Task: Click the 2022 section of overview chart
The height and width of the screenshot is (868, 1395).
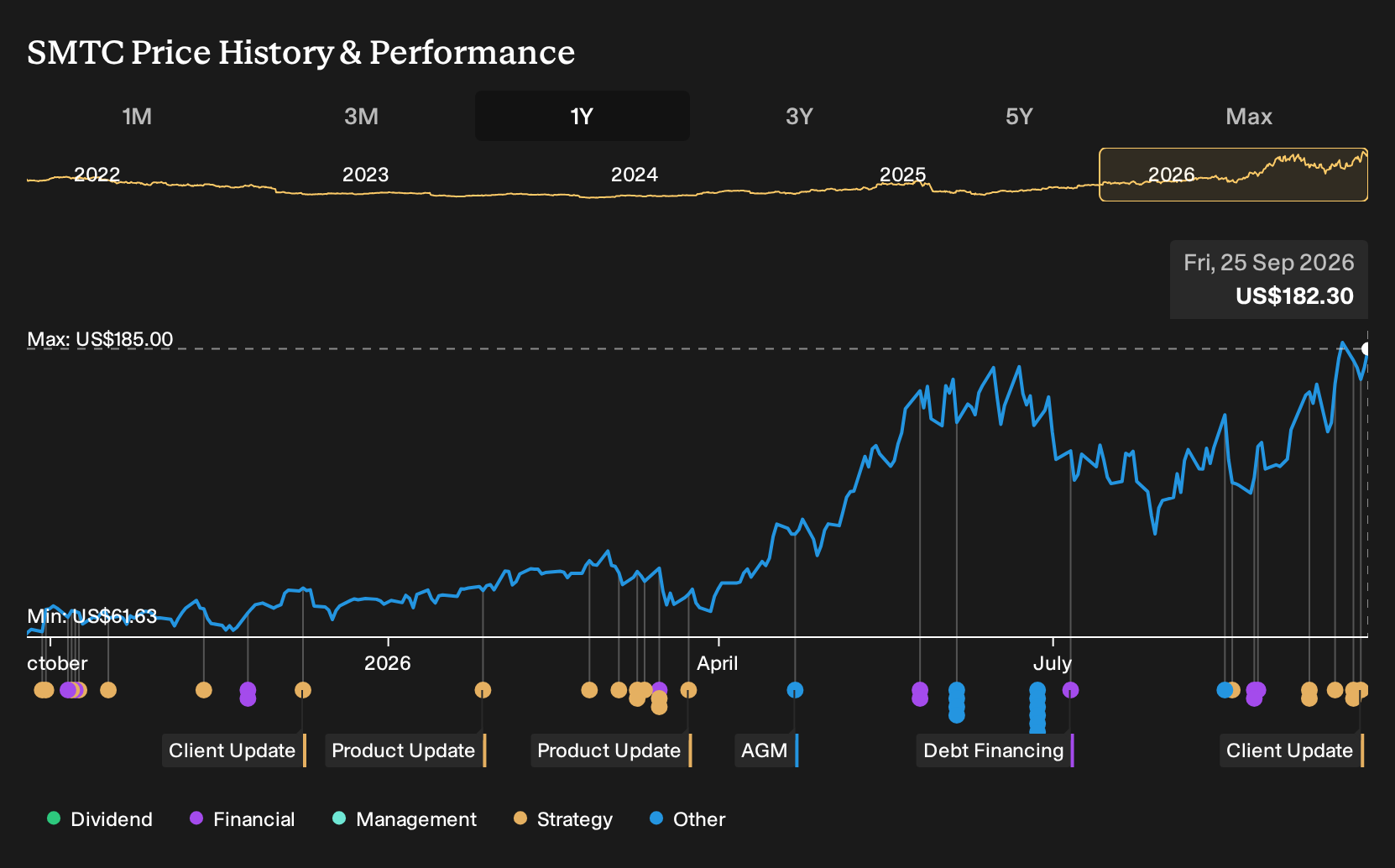Action: coord(97,175)
